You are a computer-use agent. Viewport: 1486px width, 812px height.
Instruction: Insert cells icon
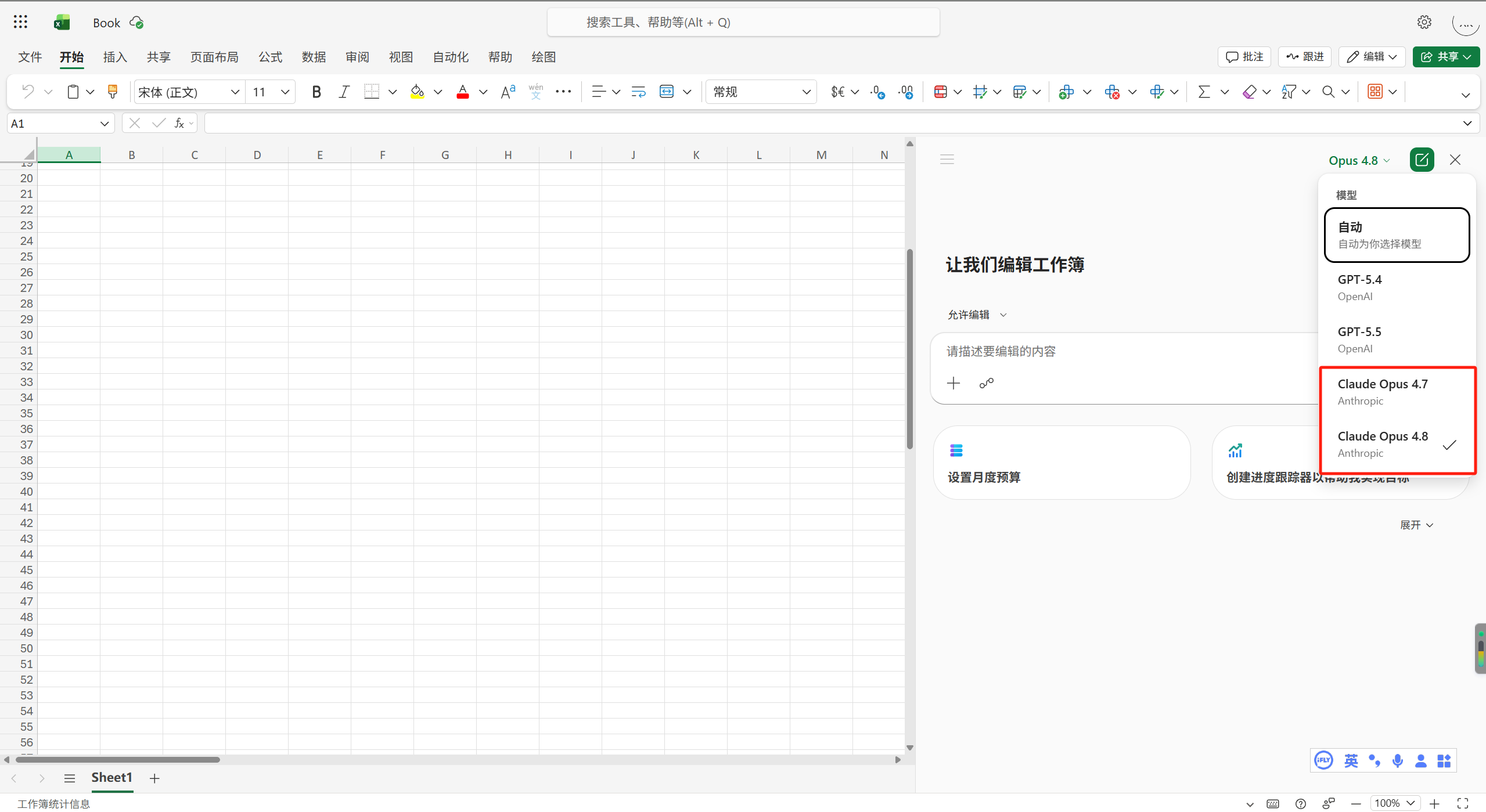(x=1066, y=92)
